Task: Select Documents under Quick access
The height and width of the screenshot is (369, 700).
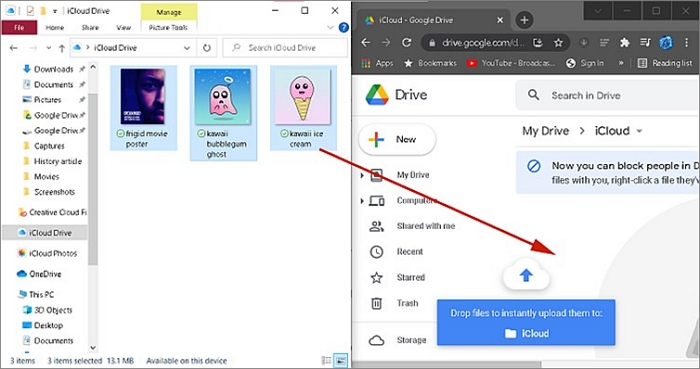Action: coord(54,84)
